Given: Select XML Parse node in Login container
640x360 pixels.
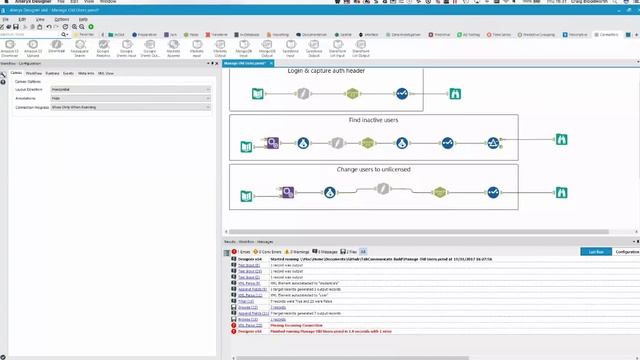Looking at the screenshot, I should coord(353,94).
